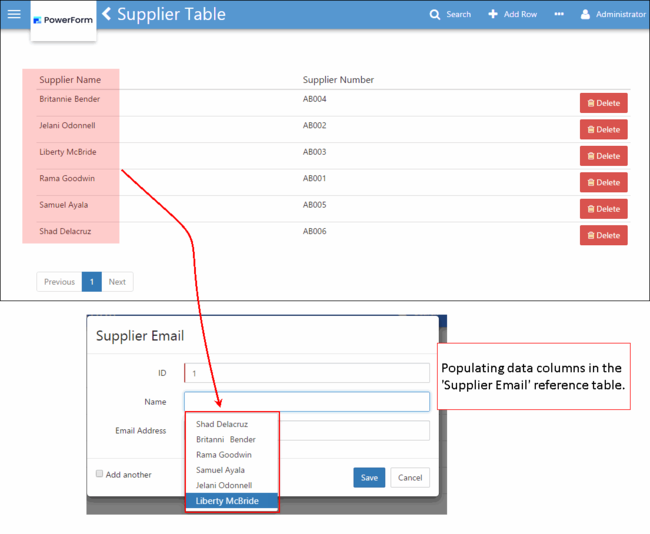The height and width of the screenshot is (534, 650).
Task: Click the Administrator user icon
Action: 585,14
